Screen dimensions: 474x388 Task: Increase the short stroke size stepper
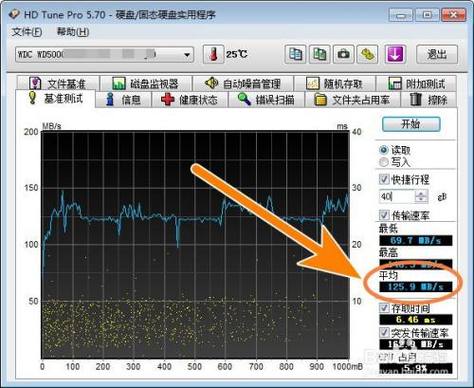pos(421,193)
